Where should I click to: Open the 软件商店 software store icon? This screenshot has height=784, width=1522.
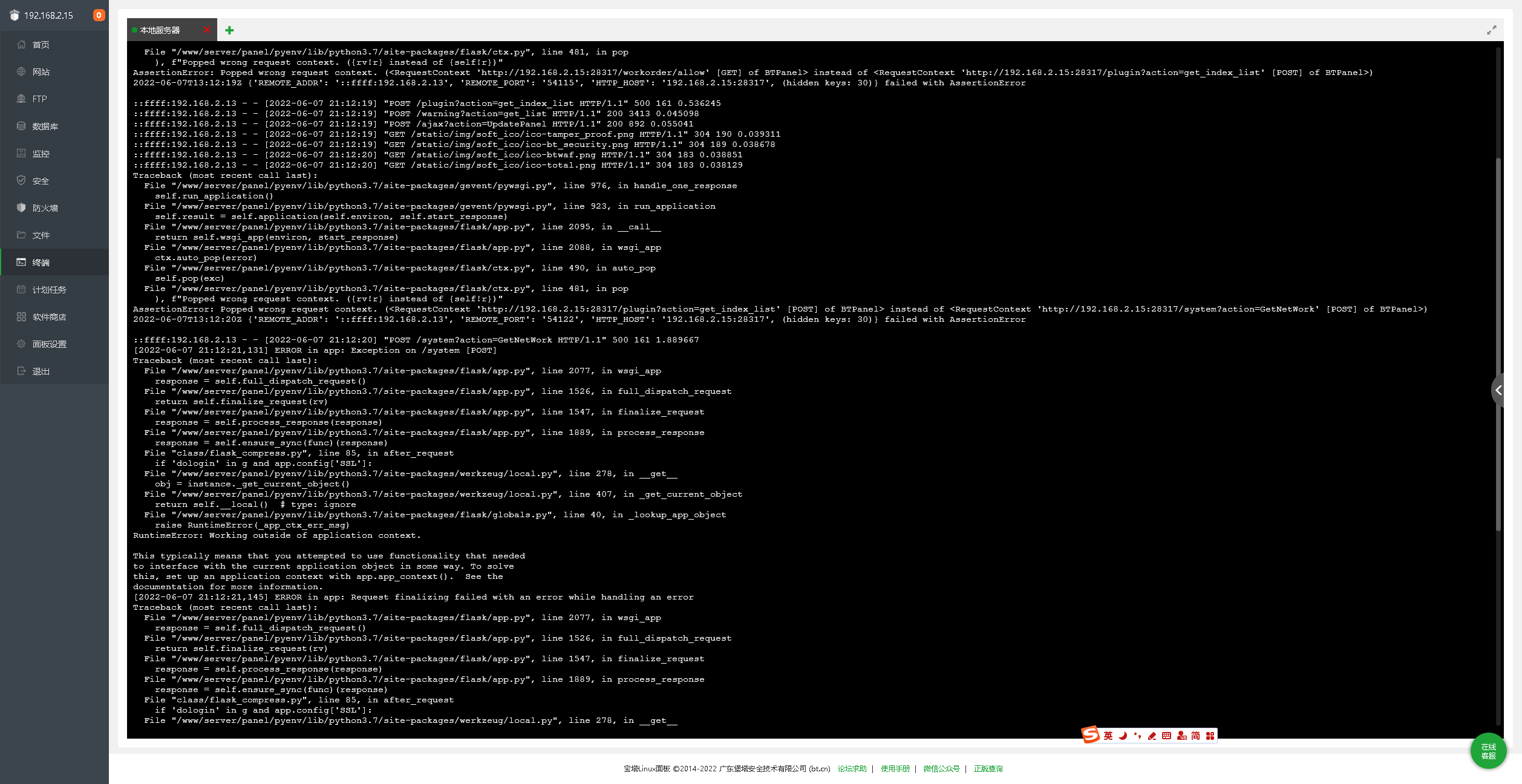(x=21, y=317)
